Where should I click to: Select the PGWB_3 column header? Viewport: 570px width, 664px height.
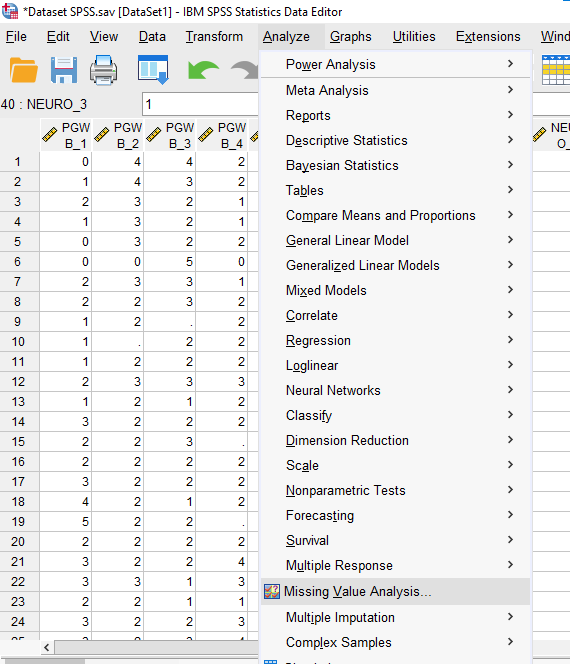170,135
